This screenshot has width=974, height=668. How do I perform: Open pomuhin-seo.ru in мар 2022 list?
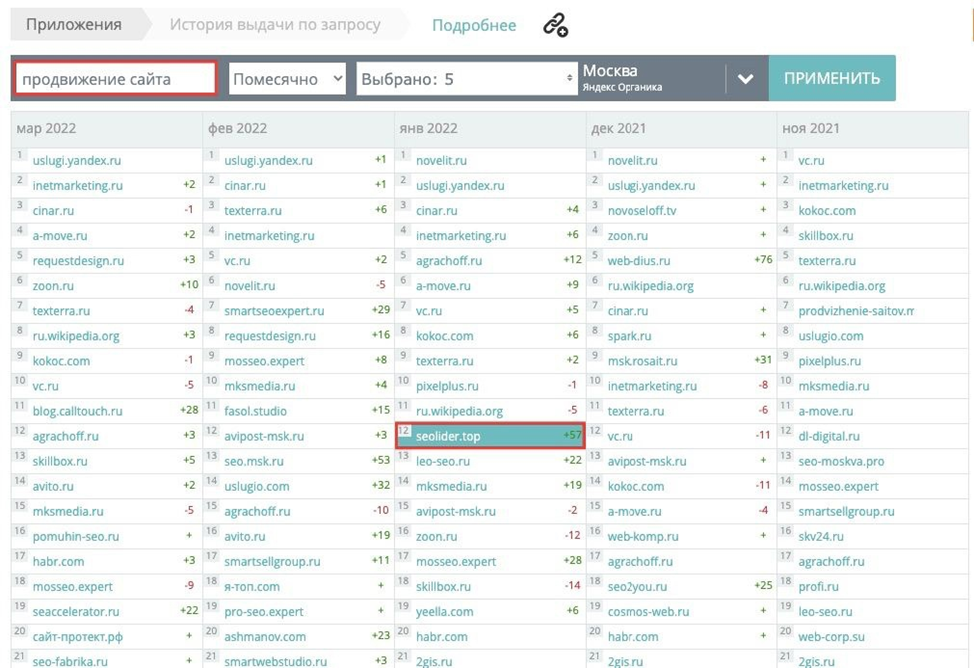(76, 536)
